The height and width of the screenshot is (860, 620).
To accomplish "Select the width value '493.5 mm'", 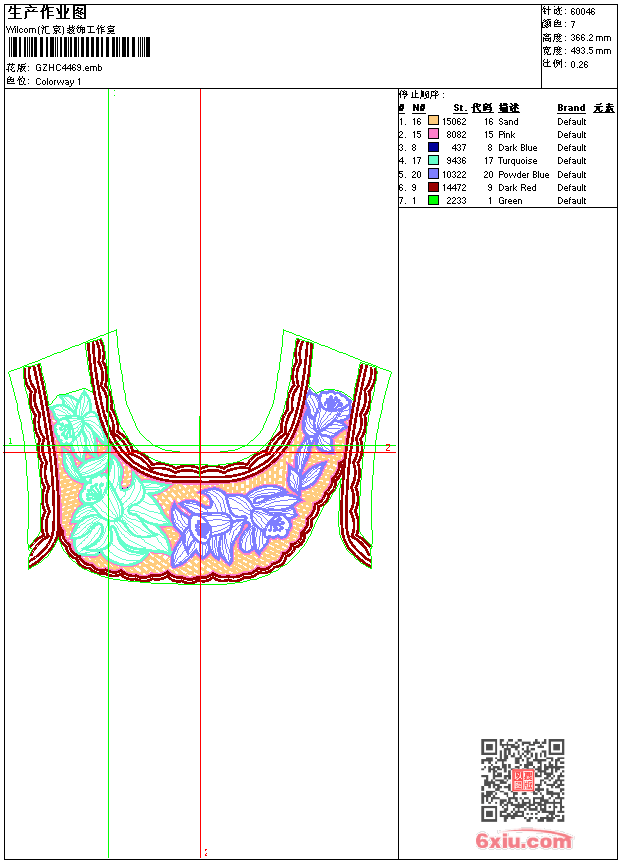I will point(590,51).
